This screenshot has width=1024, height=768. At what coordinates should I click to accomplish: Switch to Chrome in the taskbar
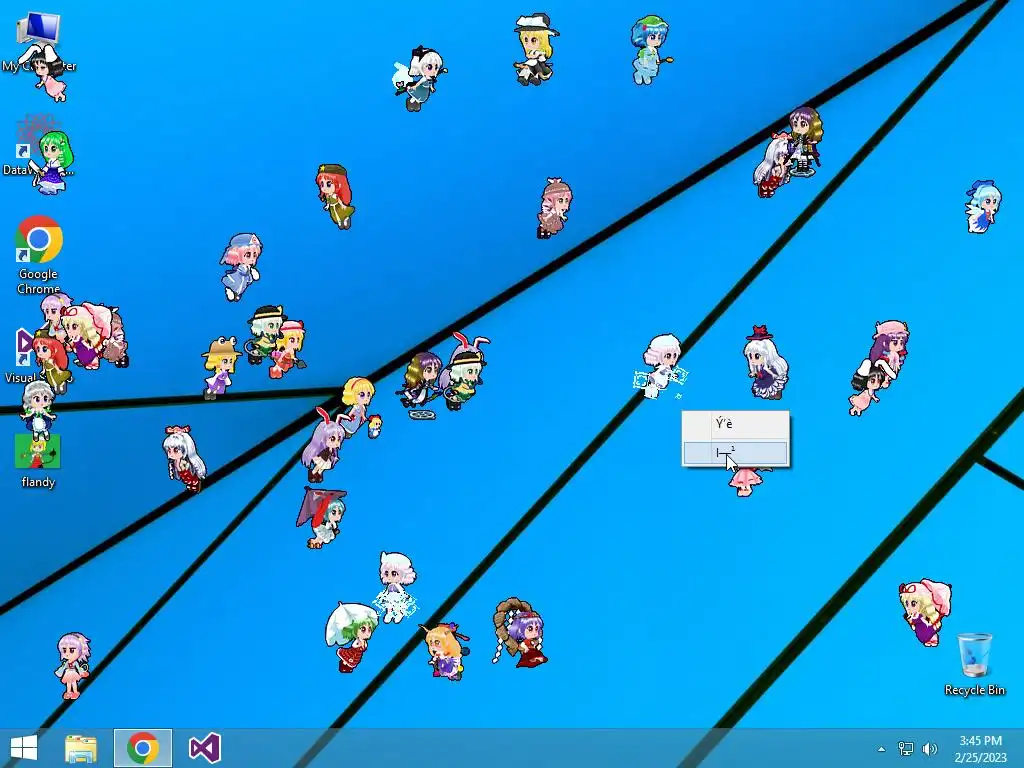click(x=143, y=748)
